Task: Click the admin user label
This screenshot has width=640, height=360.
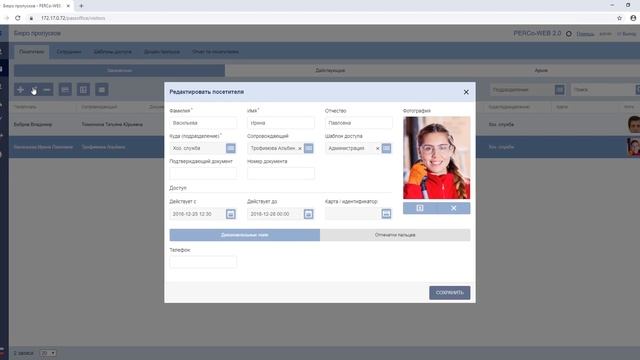Action: click(x=605, y=34)
